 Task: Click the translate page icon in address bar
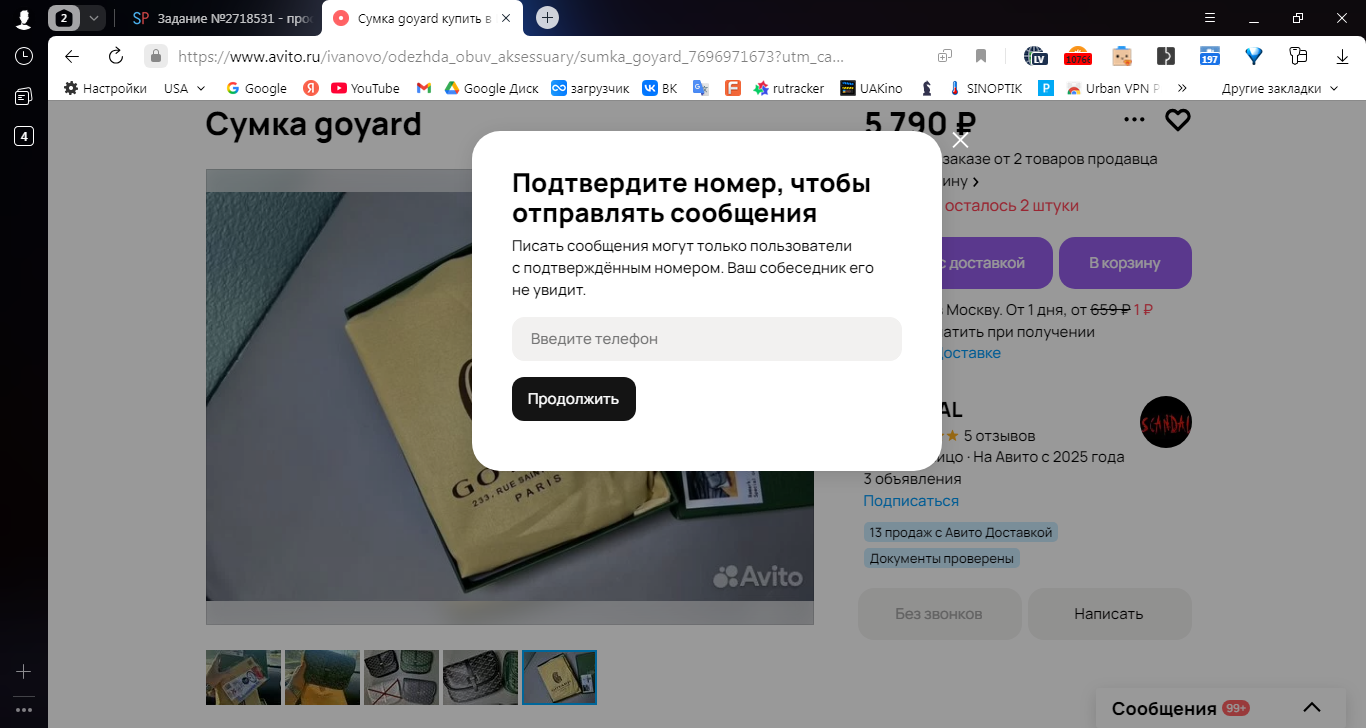coord(945,56)
